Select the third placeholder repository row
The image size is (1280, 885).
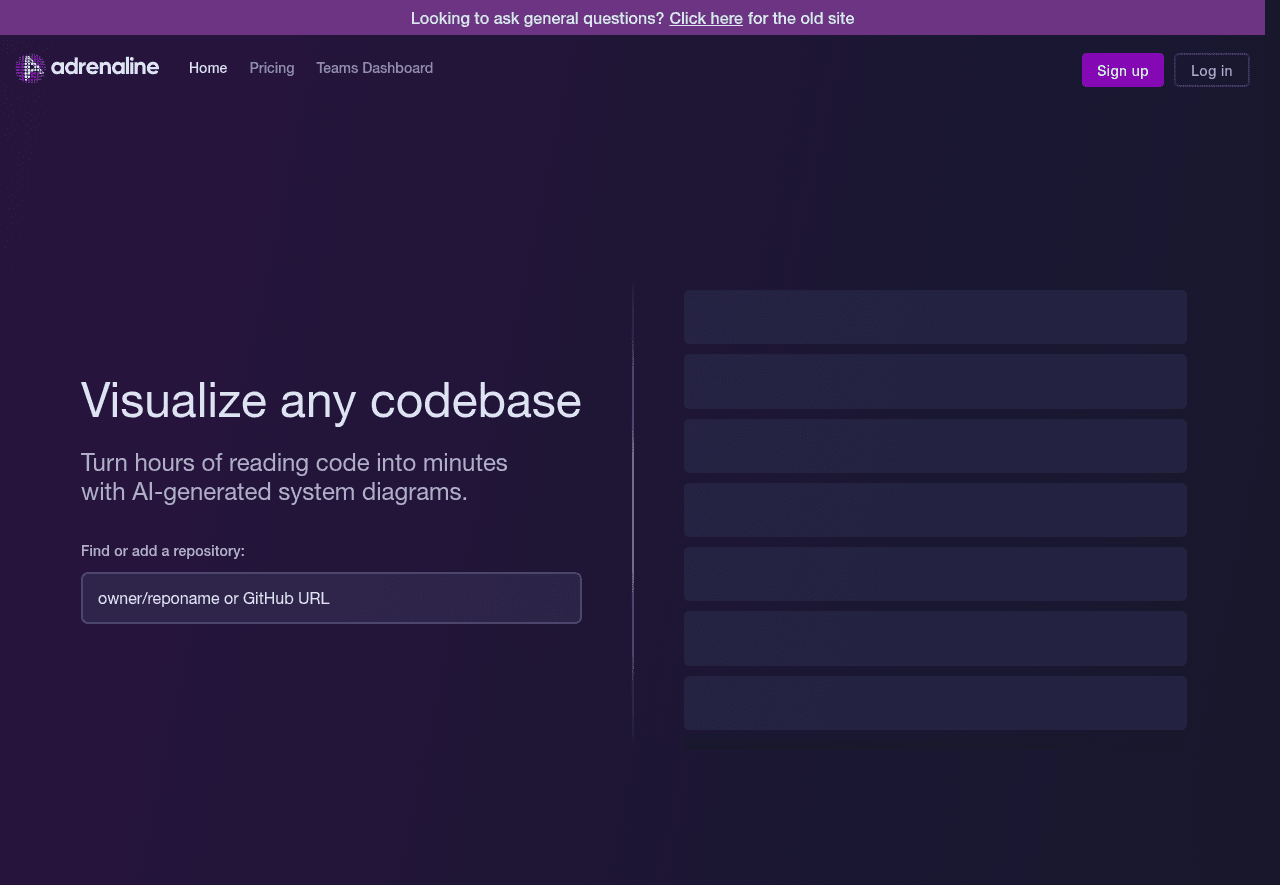coord(935,446)
